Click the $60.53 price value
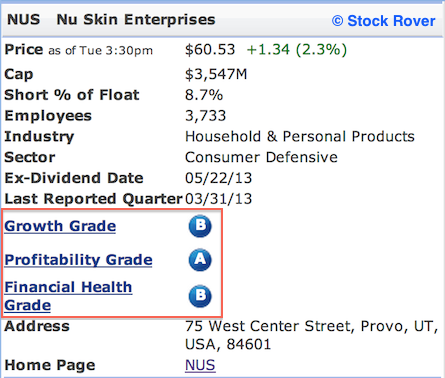 point(210,50)
